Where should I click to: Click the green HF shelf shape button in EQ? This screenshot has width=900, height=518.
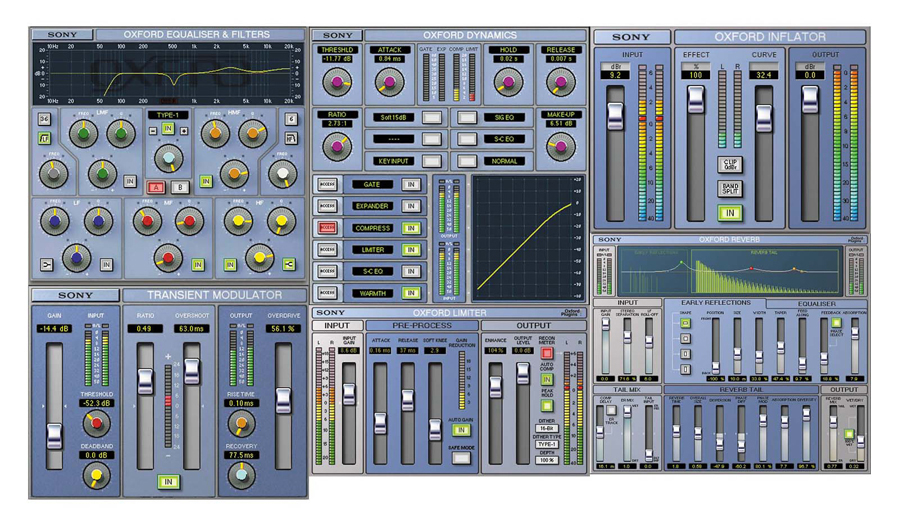[289, 264]
